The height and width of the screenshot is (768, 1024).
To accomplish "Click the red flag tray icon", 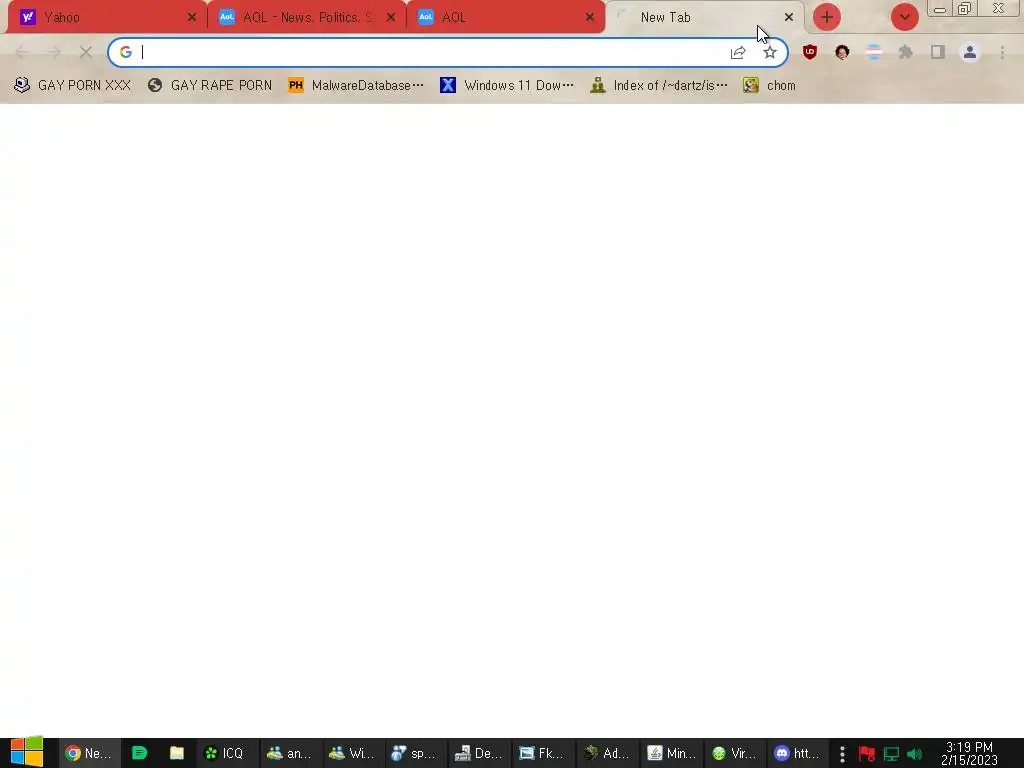I will tap(867, 754).
